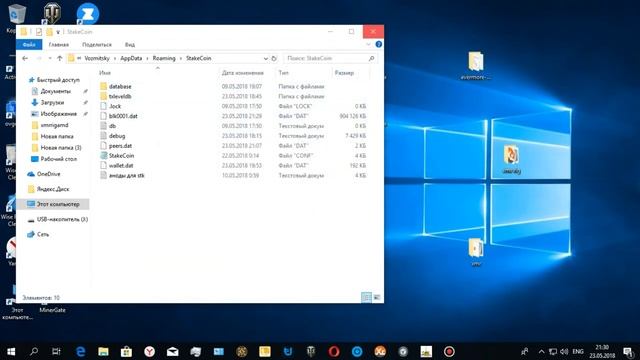This screenshot has width=640, height=360.
Task: Sort files by Имя column
Action: point(105,73)
